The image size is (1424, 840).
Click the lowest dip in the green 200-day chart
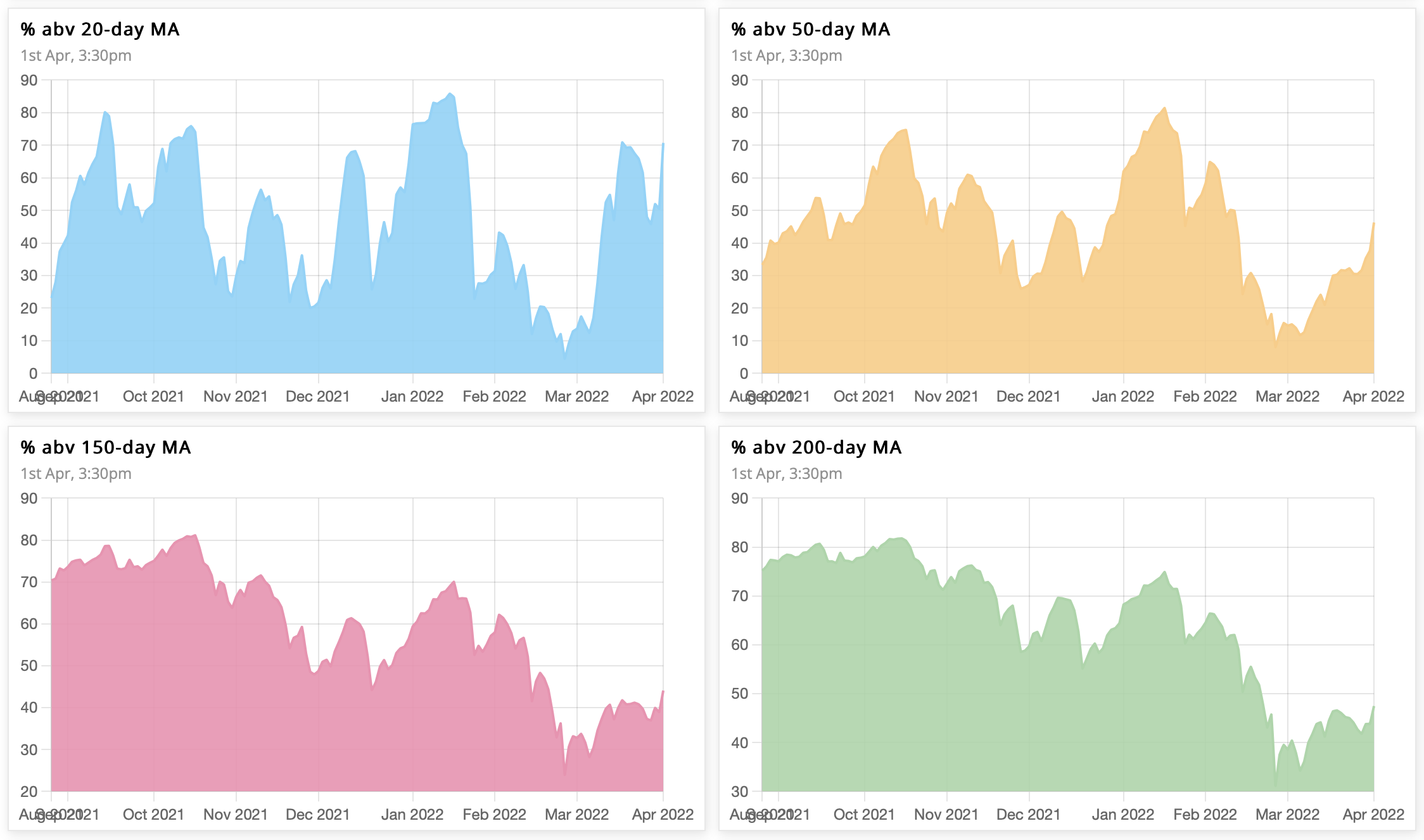click(x=1276, y=786)
